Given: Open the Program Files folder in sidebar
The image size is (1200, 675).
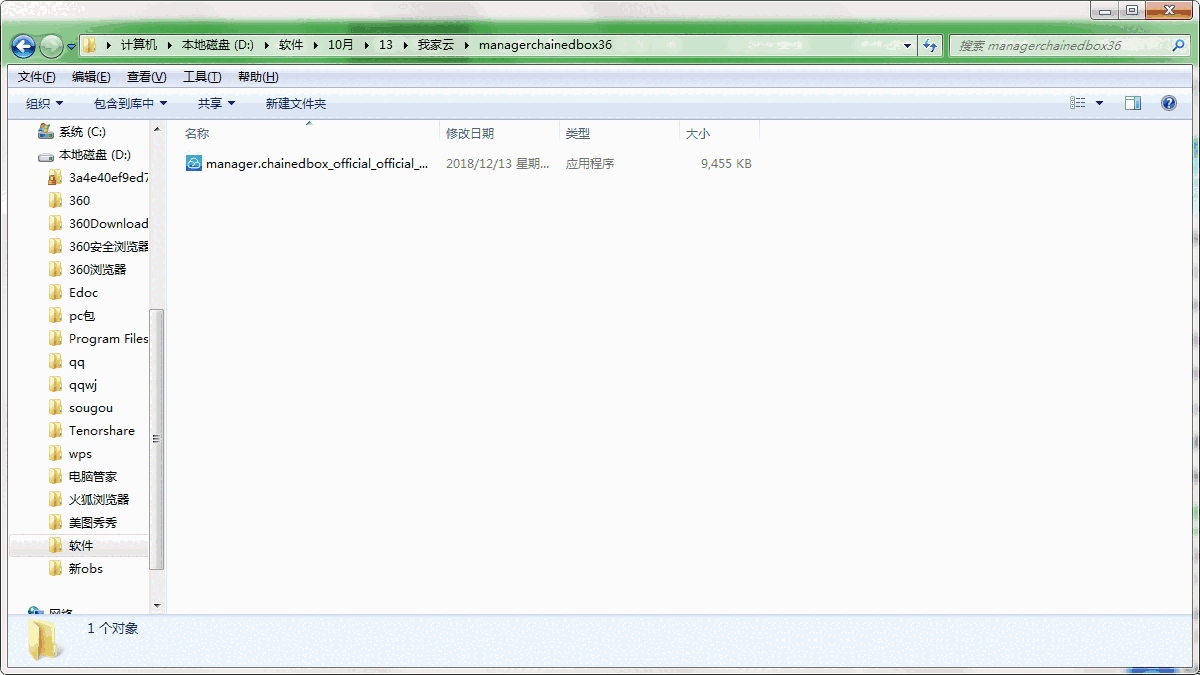Looking at the screenshot, I should 108,339.
